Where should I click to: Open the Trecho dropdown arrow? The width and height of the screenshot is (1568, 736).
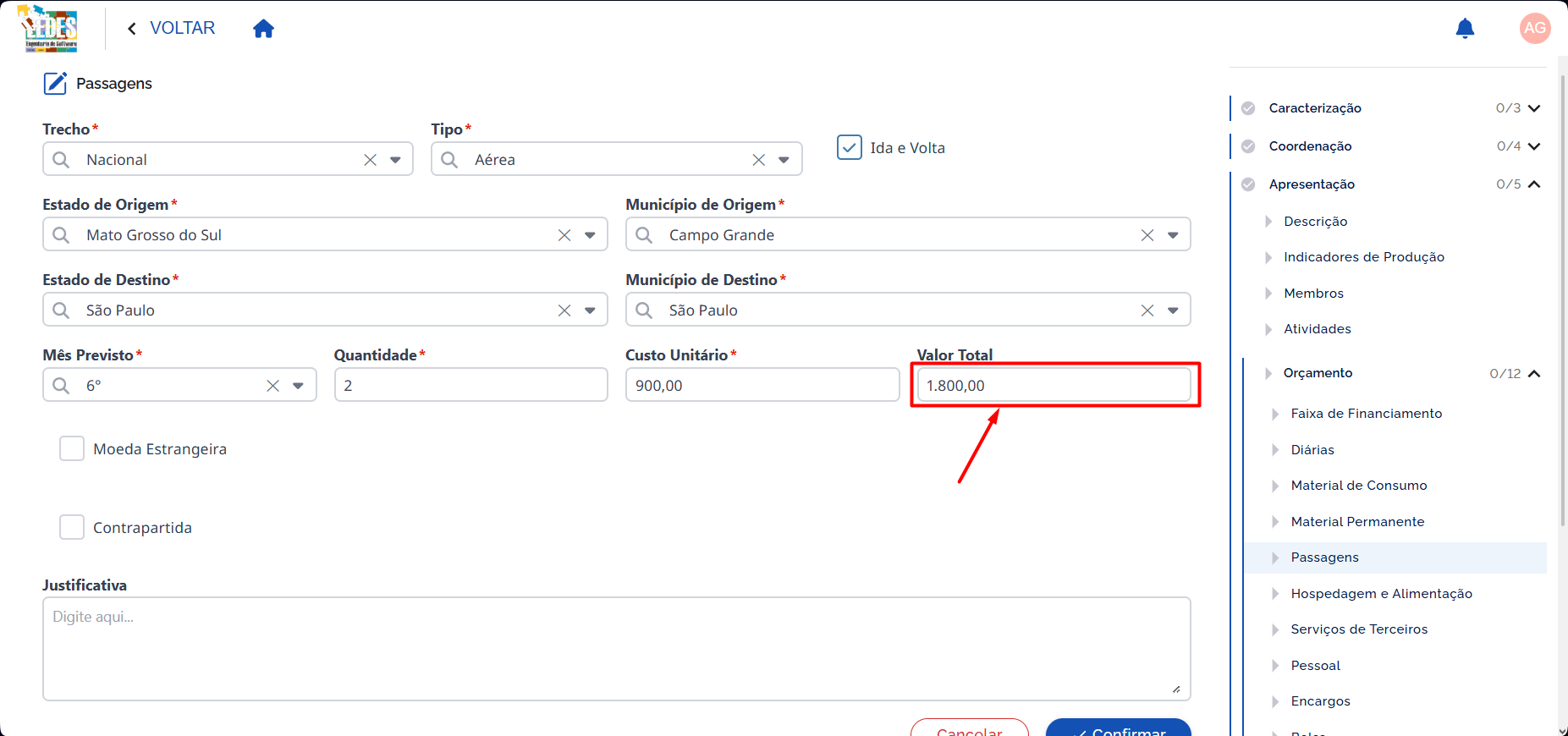click(395, 160)
